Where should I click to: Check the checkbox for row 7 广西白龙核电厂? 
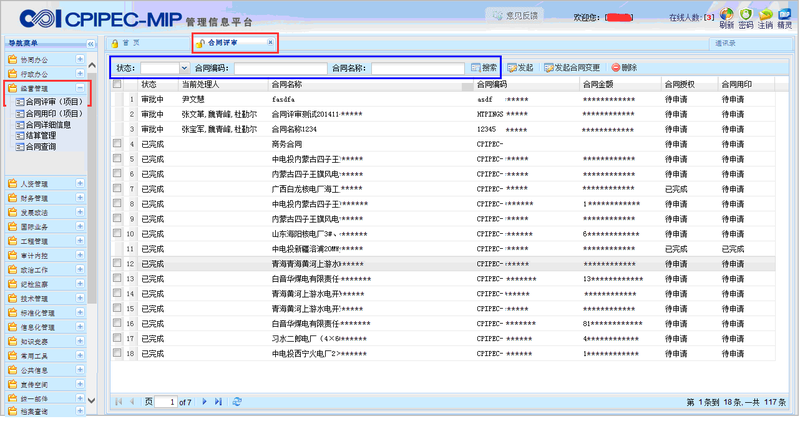pyautogui.click(x=117, y=189)
